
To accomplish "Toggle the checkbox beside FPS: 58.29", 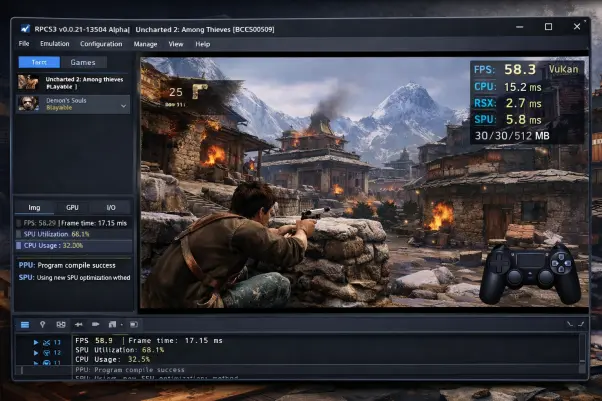I will (19, 223).
